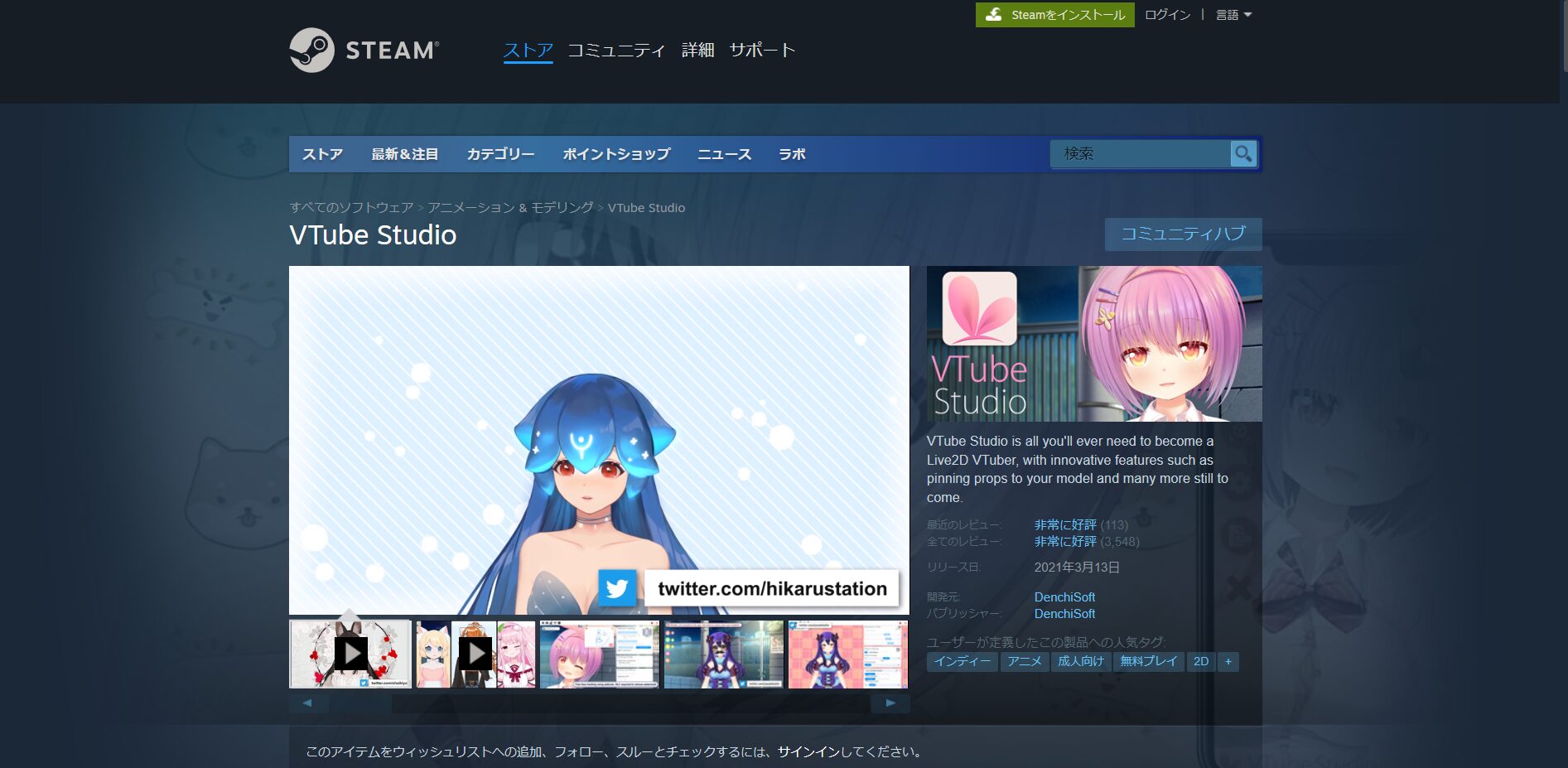Select the 成人向け tag
Image resolution: width=1568 pixels, height=768 pixels.
point(1081,661)
